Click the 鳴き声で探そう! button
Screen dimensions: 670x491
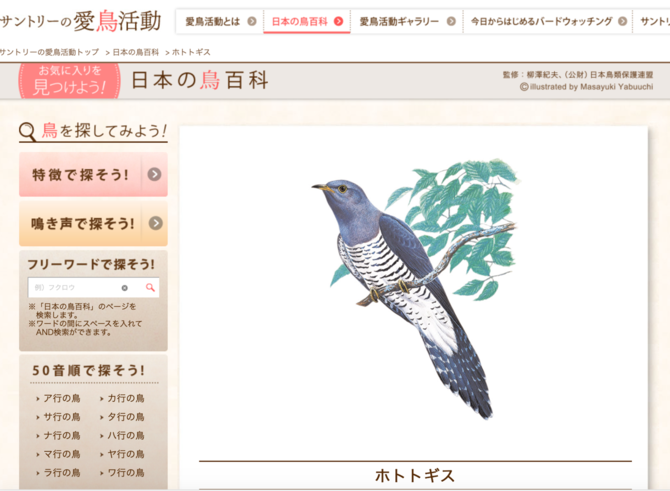(93, 223)
